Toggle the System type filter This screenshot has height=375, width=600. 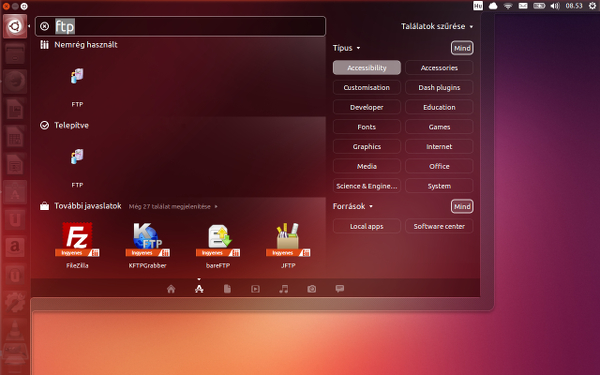(439, 186)
